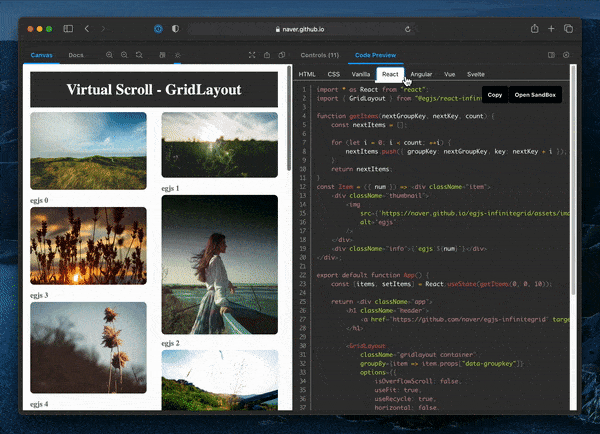Change addons panel orientation icon

click(551, 55)
